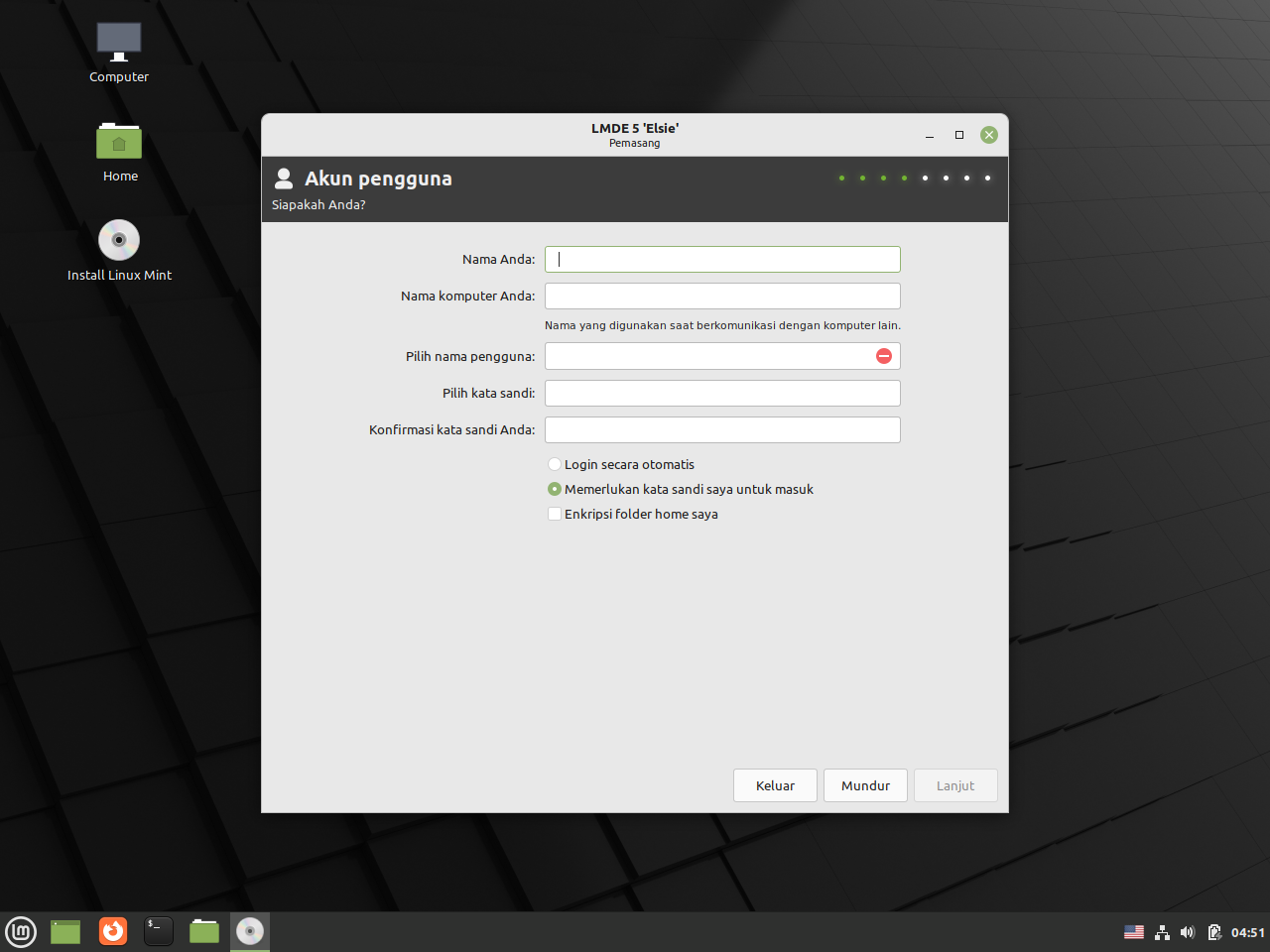1270x952 pixels.
Task: Open the Files manager taskbar icon
Action: (204, 931)
